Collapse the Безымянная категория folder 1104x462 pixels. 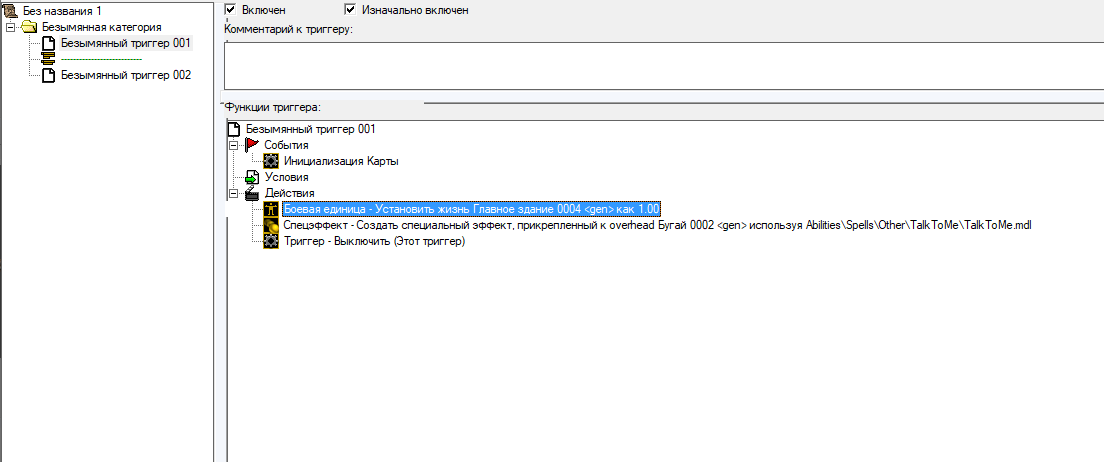coord(11,27)
